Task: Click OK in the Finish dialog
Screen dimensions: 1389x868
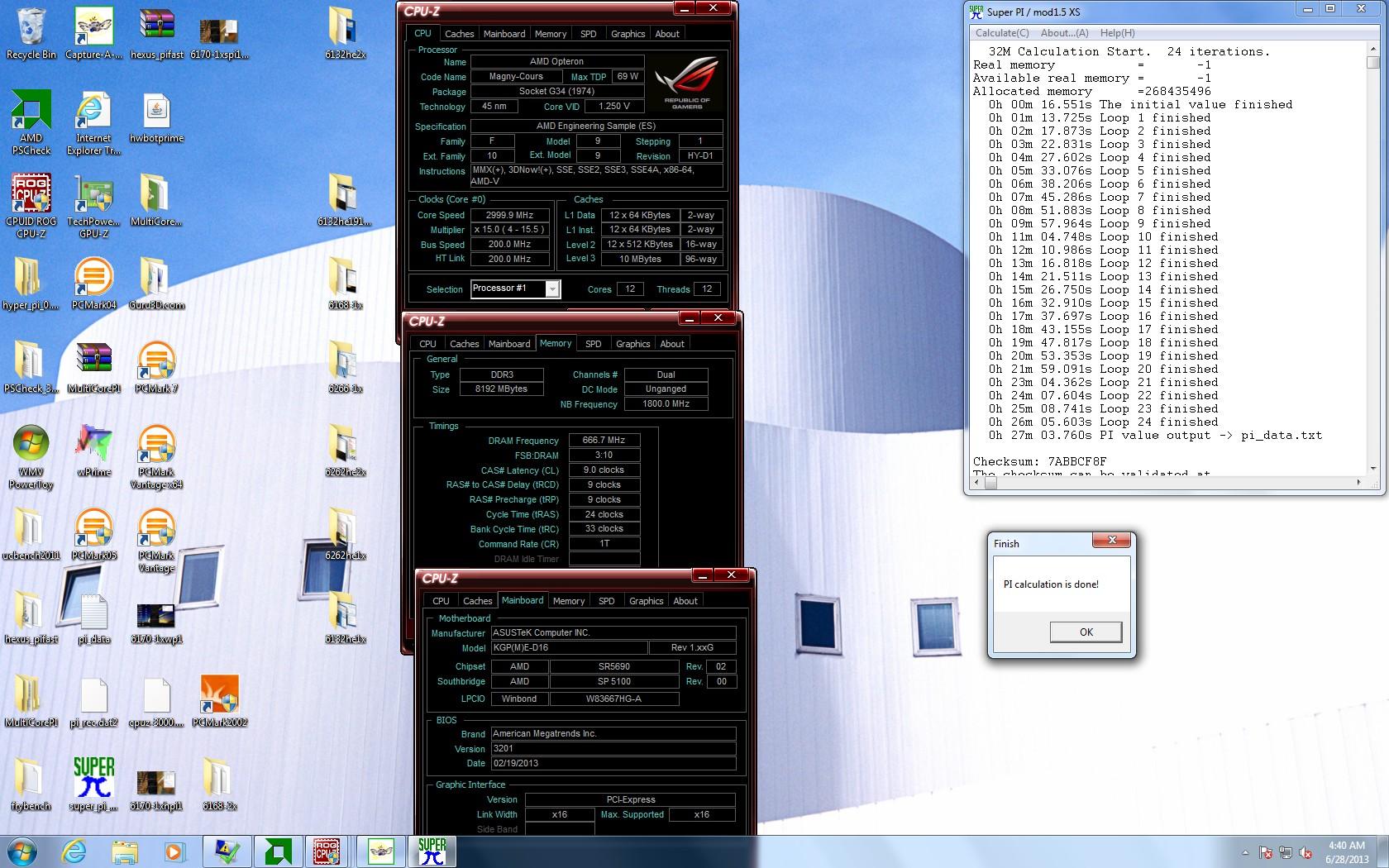Action: [x=1086, y=632]
